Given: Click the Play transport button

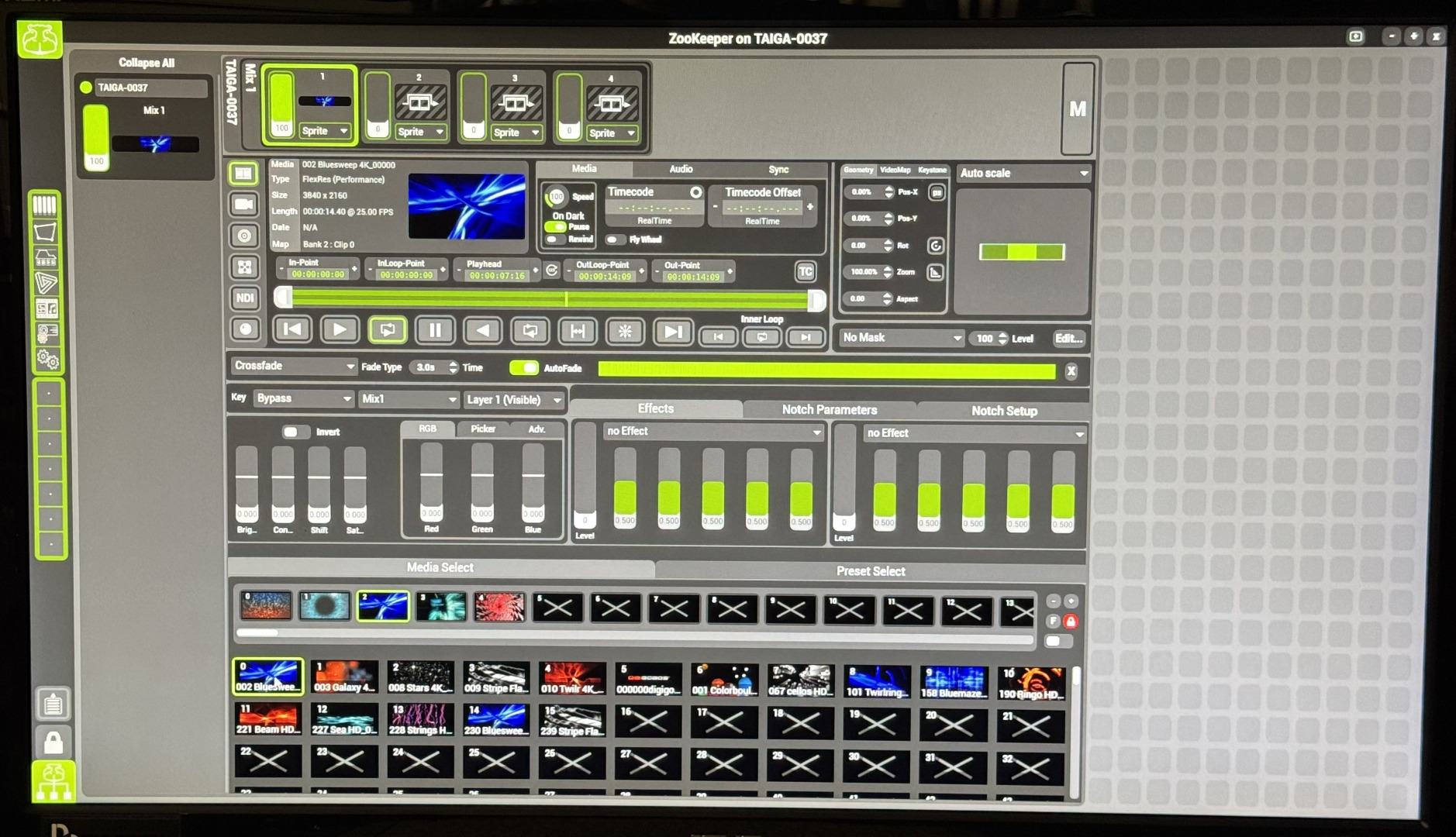Looking at the screenshot, I should [340, 330].
